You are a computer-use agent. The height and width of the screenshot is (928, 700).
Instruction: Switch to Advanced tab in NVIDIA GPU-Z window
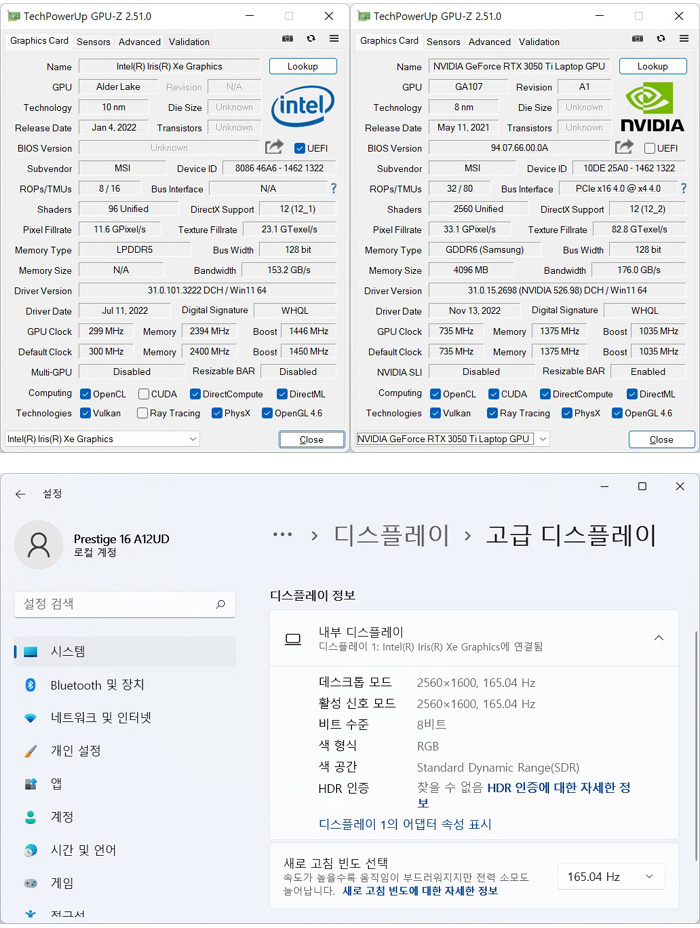point(489,42)
